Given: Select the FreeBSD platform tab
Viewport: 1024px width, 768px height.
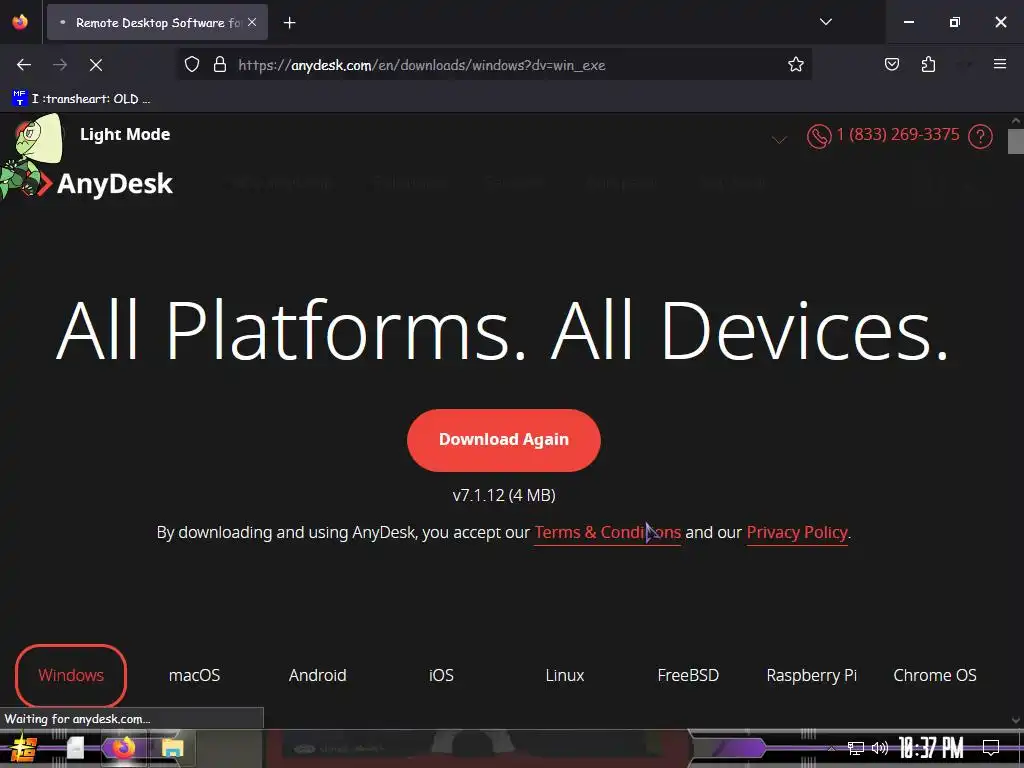Looking at the screenshot, I should pyautogui.click(x=688, y=675).
